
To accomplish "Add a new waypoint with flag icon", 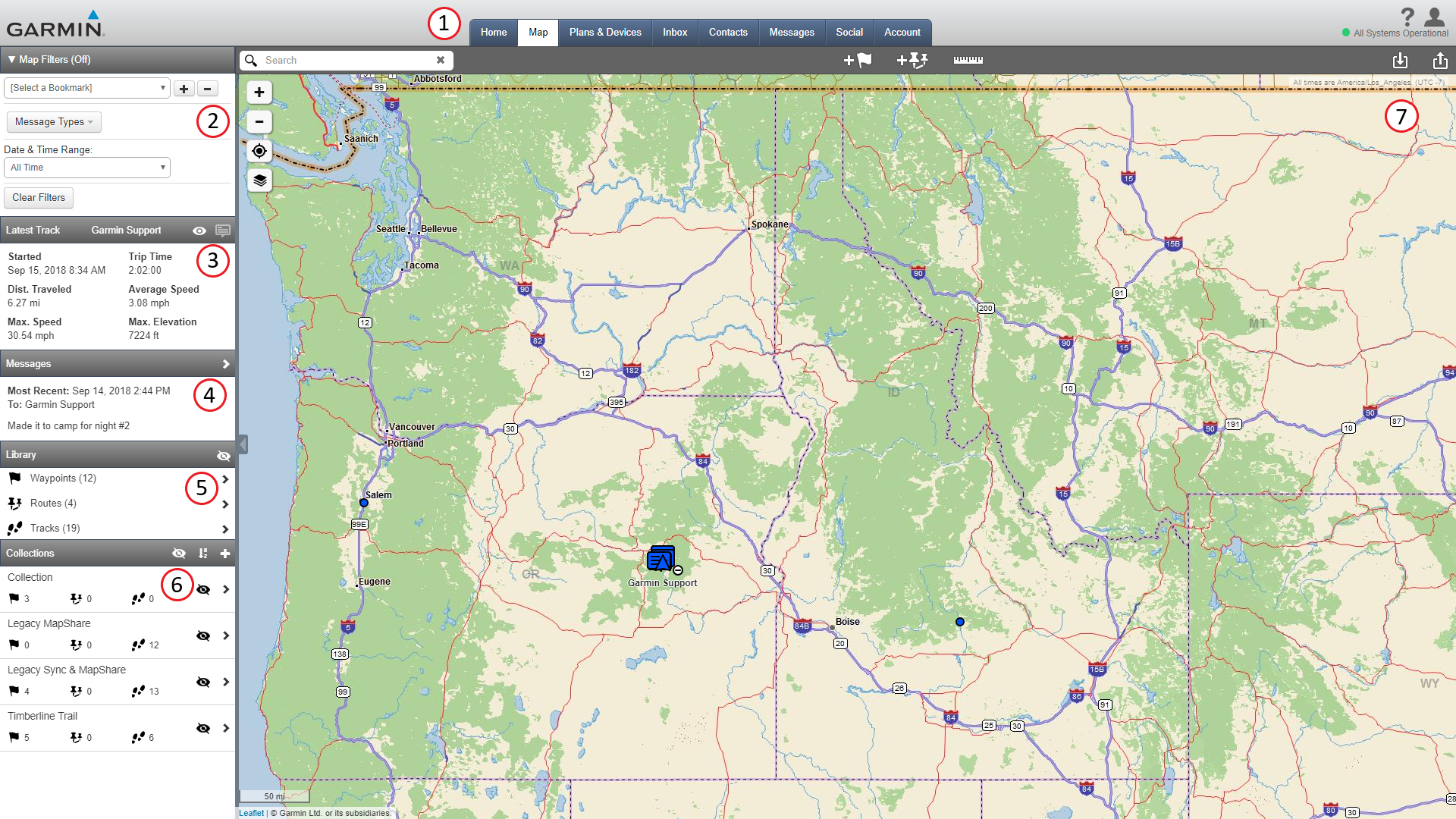I will coord(858,60).
